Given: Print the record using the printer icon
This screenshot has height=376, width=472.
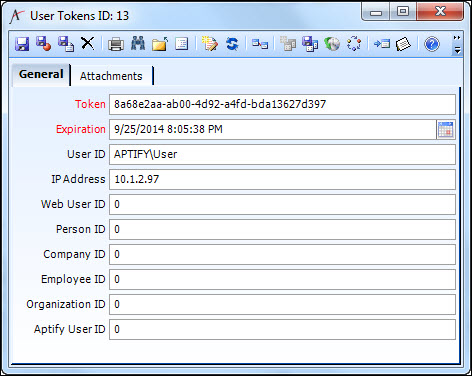Looking at the screenshot, I should (x=116, y=44).
